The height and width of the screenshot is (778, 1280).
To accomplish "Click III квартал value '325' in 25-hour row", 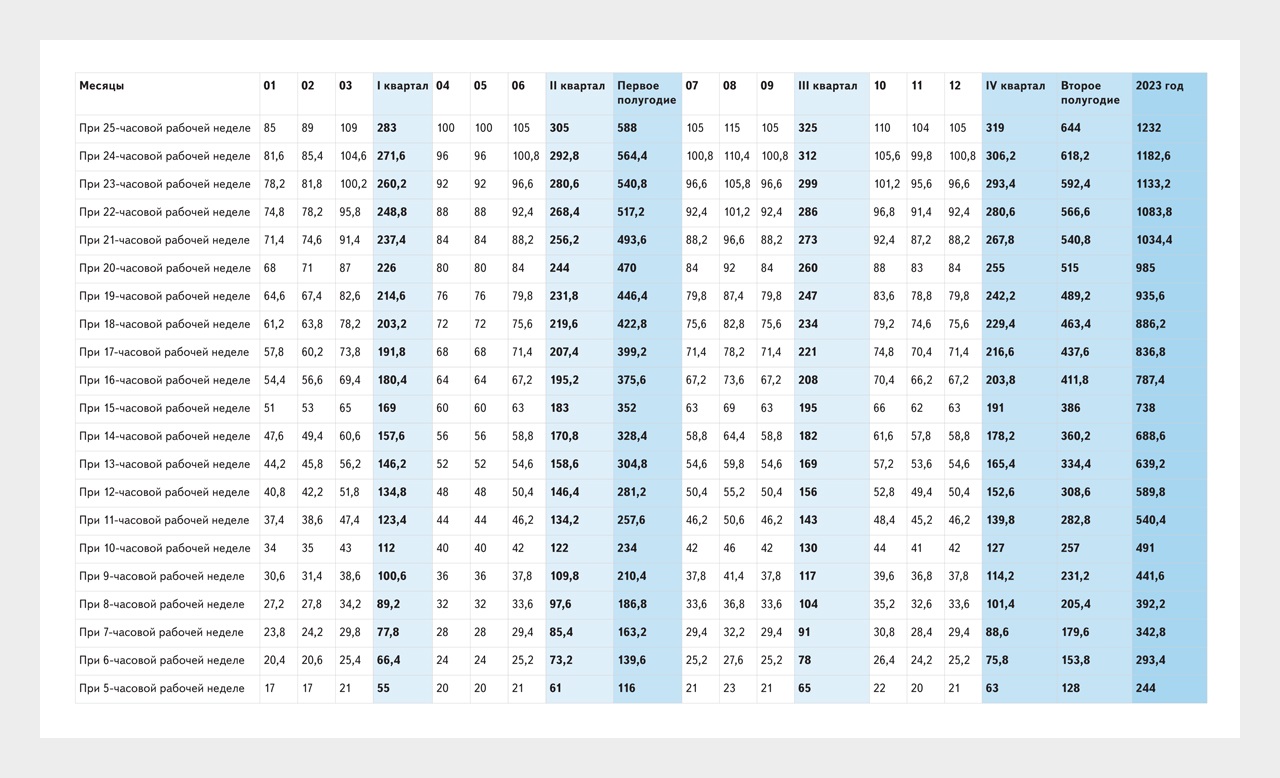I will (x=808, y=128).
